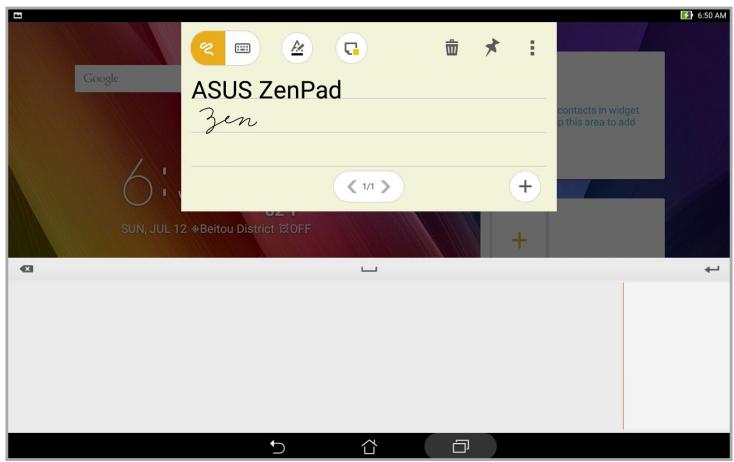Tap the backspace key on handwriting bar
This screenshot has width=734, height=462.
(x=27, y=269)
